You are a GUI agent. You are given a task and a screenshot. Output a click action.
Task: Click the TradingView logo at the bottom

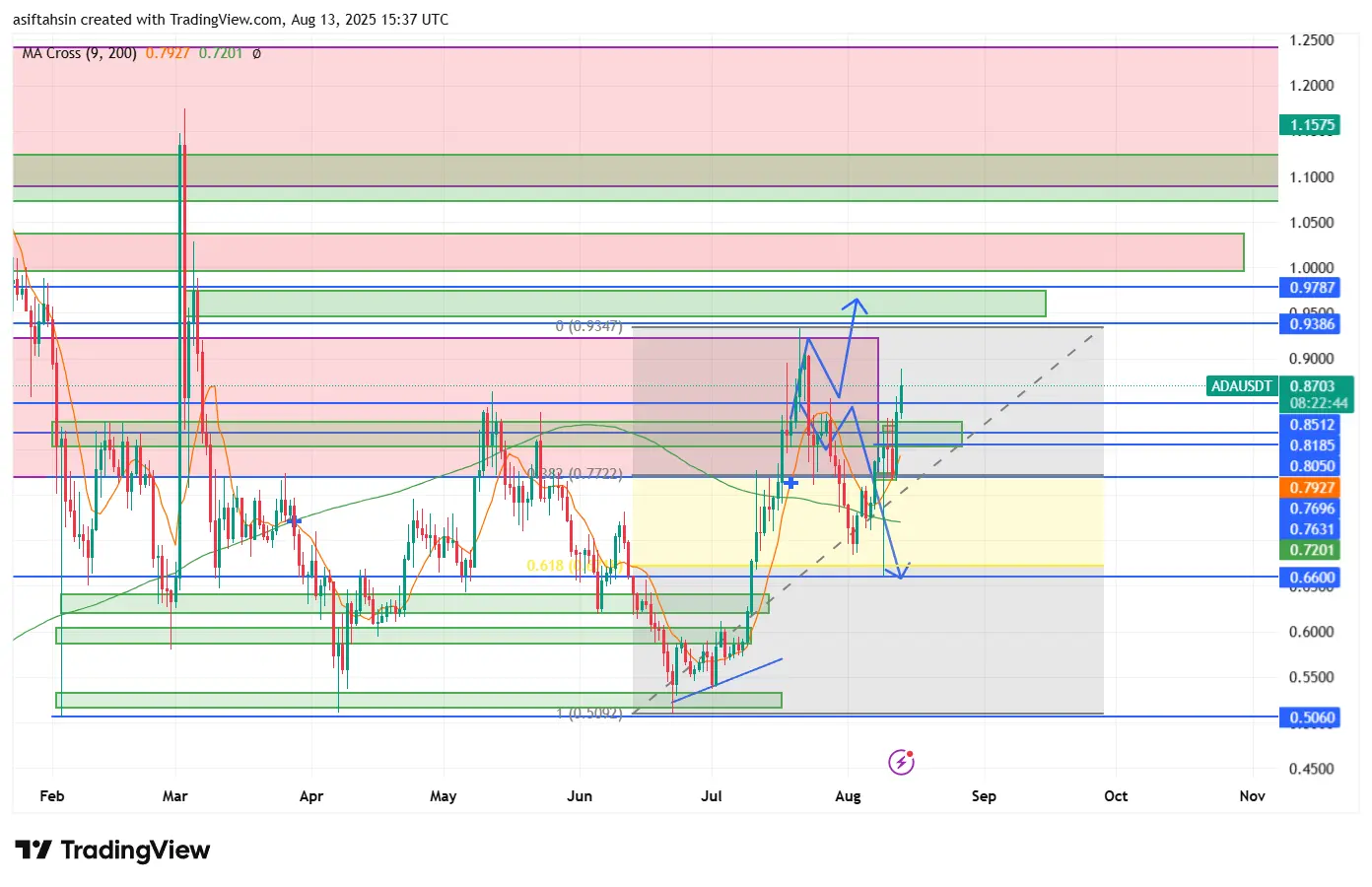(x=112, y=851)
